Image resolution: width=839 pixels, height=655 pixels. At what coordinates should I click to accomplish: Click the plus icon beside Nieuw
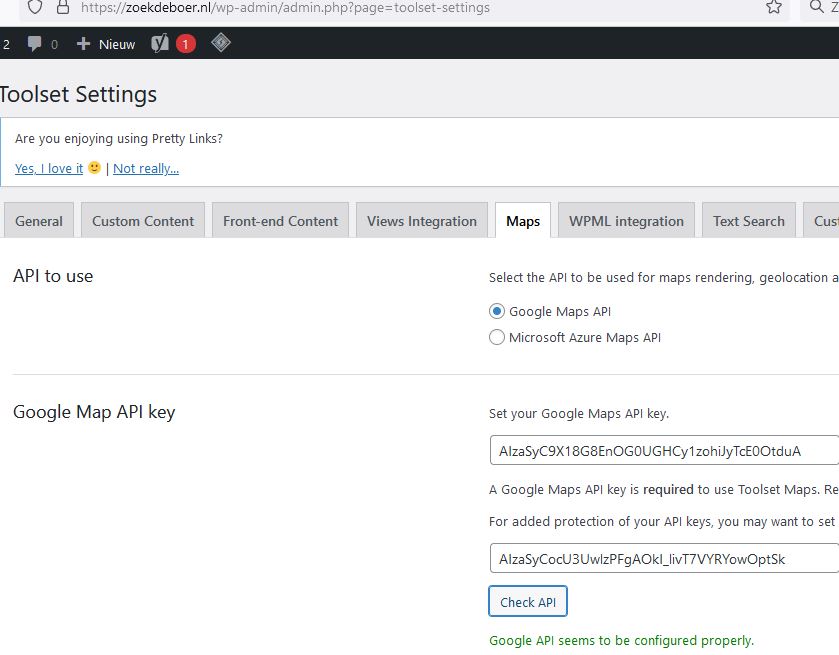83,43
